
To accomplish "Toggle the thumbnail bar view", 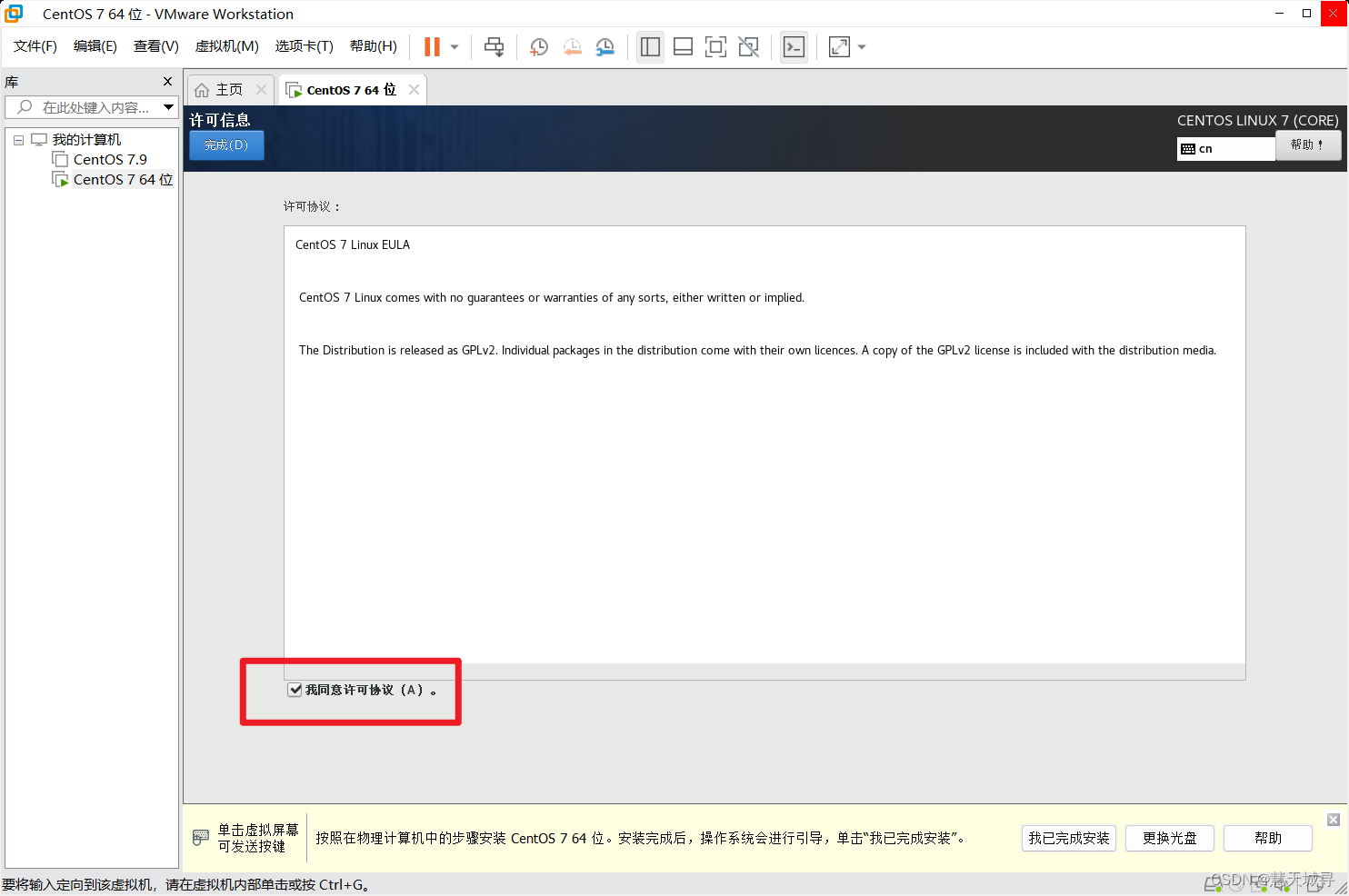I will click(683, 47).
